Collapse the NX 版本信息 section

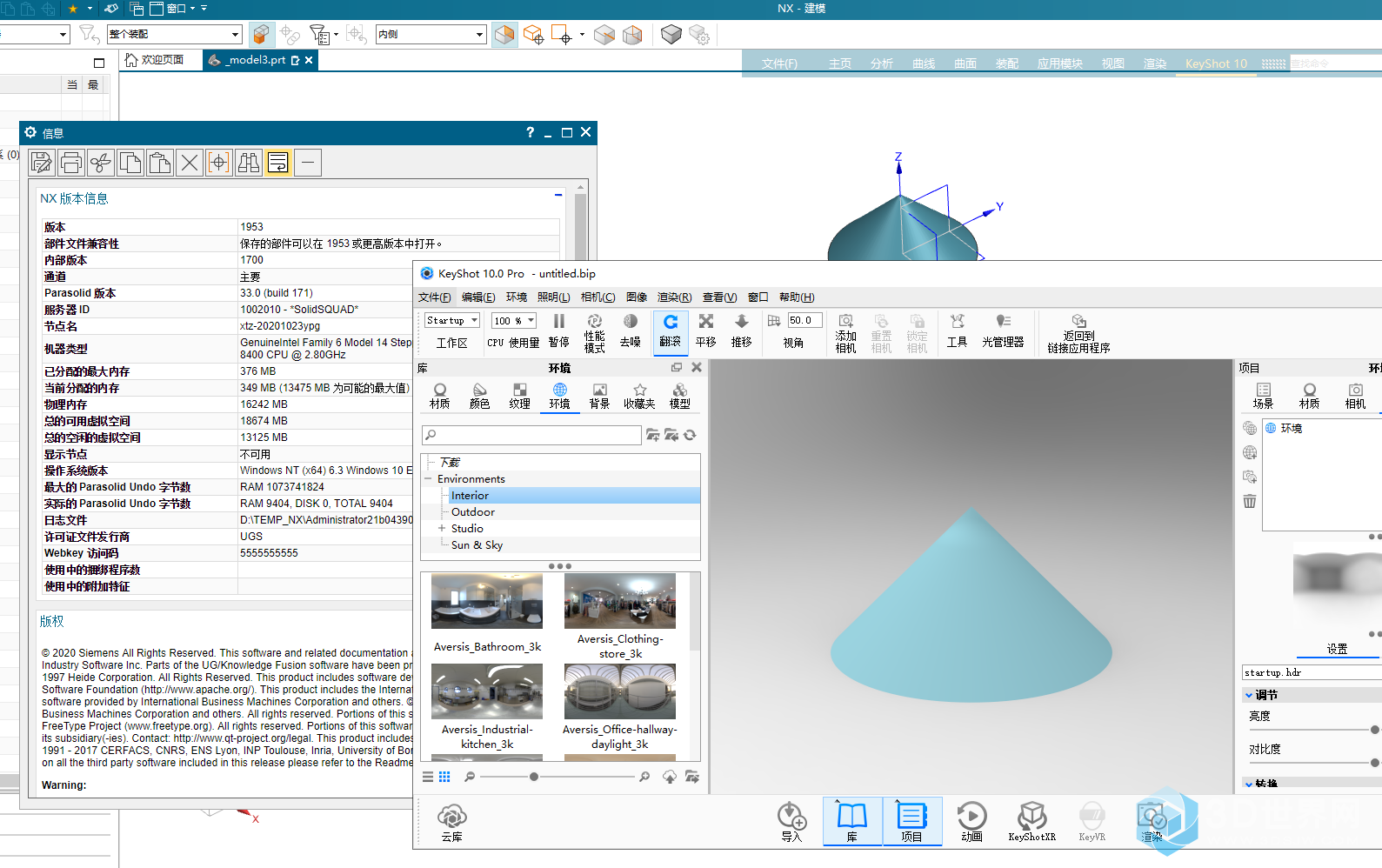tap(558, 195)
